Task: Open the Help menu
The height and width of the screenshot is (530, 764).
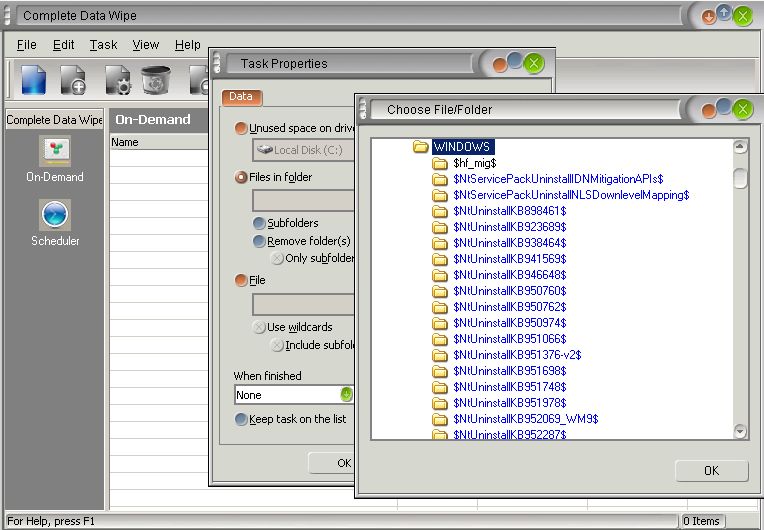Action: [188, 45]
